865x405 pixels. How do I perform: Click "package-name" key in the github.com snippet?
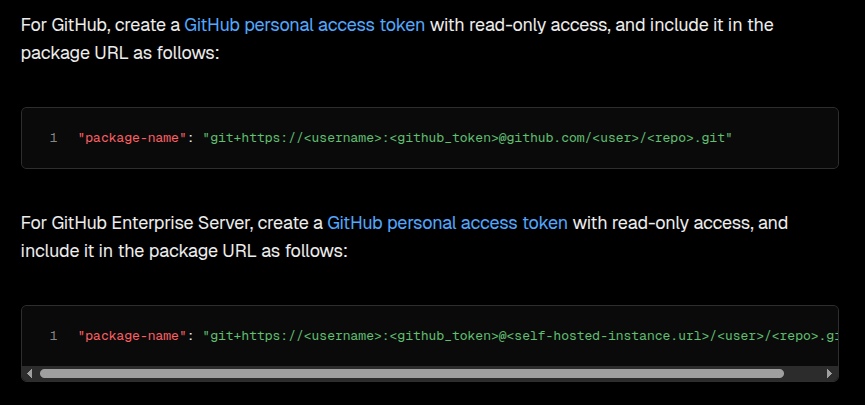[132, 138]
